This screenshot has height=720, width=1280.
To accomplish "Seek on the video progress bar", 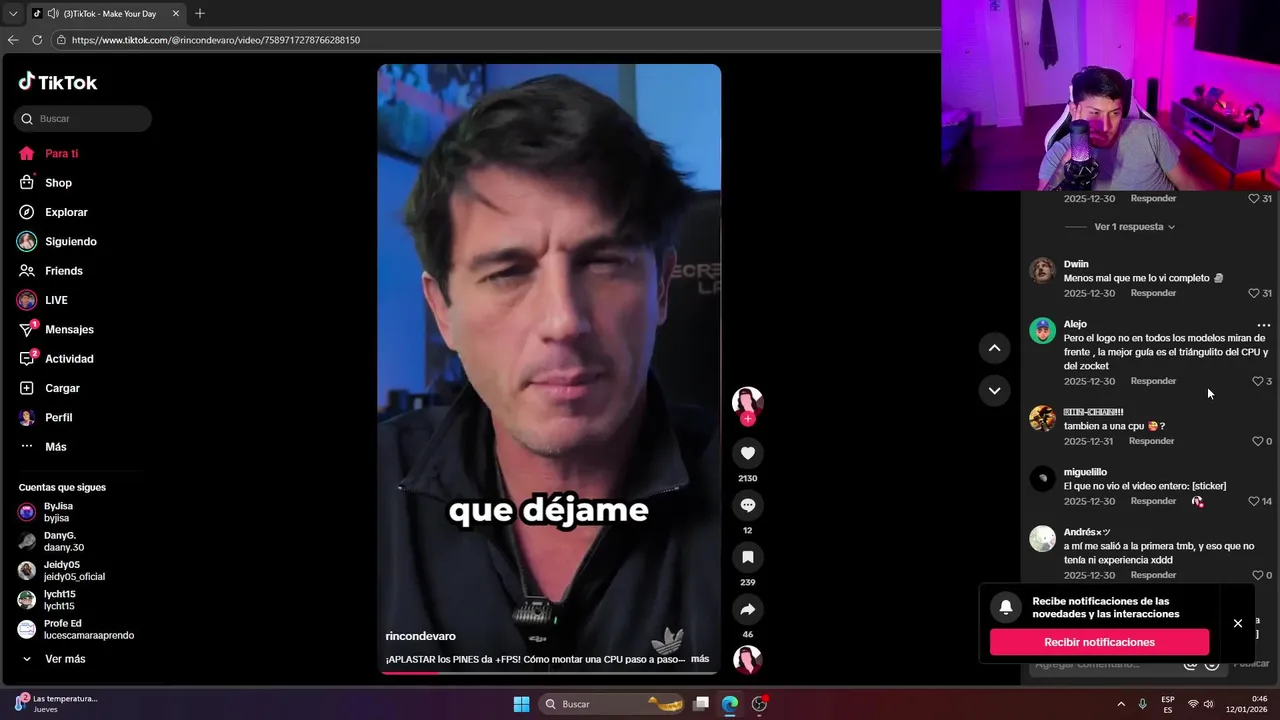I will 549,673.
